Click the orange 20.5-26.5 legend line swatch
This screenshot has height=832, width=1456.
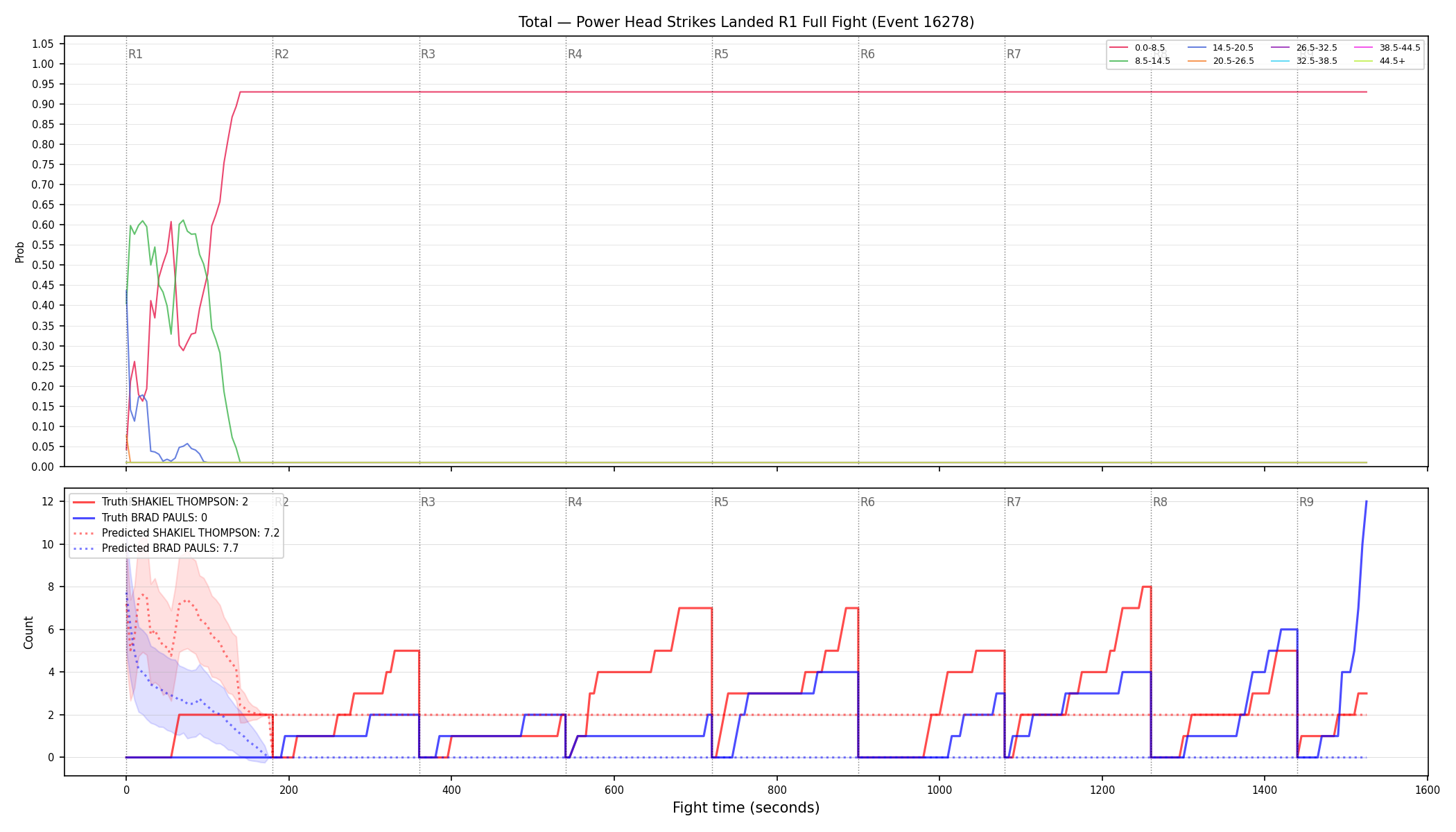1197,61
